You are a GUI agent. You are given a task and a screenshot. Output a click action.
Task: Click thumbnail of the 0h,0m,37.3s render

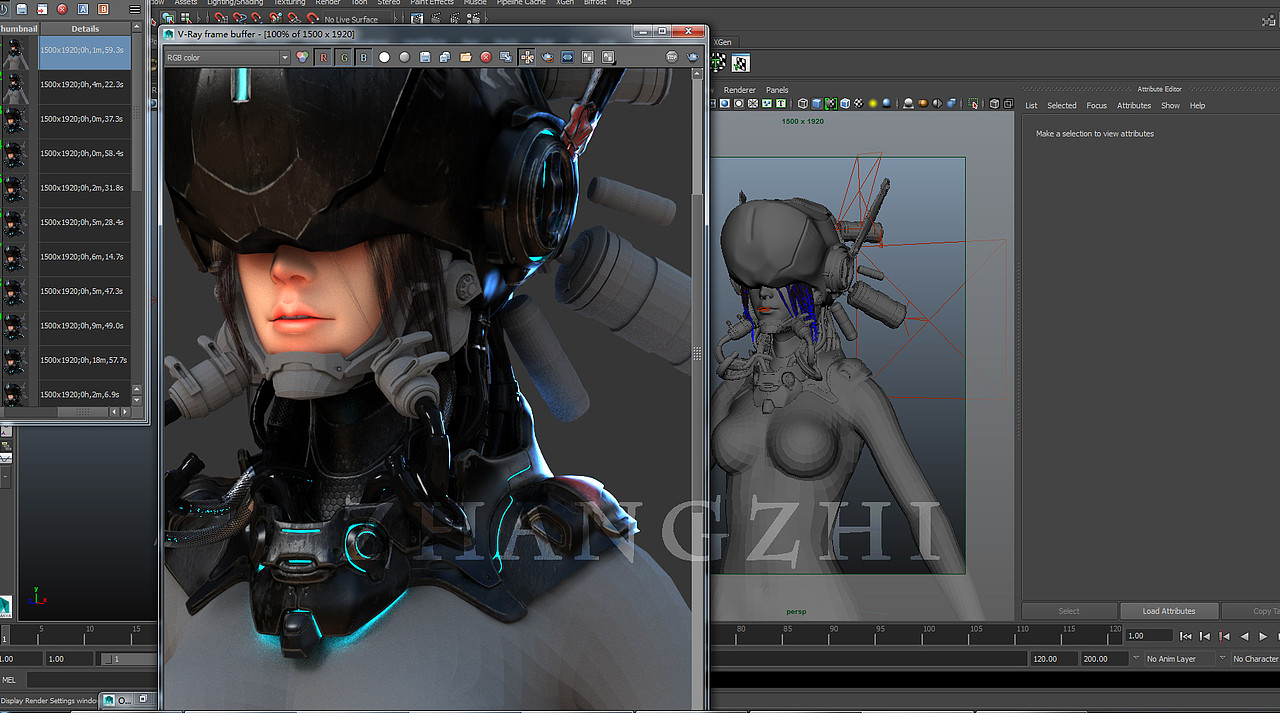click(x=15, y=119)
